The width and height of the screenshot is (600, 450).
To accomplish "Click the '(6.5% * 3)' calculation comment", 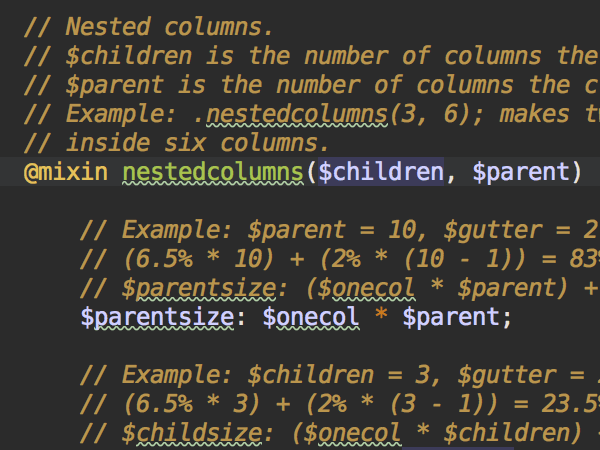I will point(340,404).
